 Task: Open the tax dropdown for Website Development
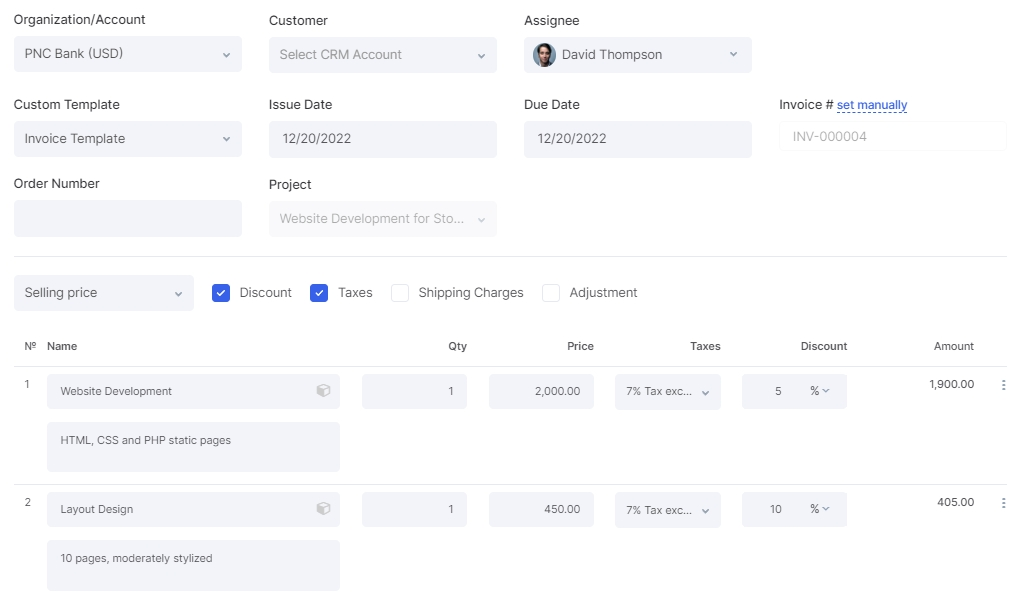pyautogui.click(x=667, y=392)
